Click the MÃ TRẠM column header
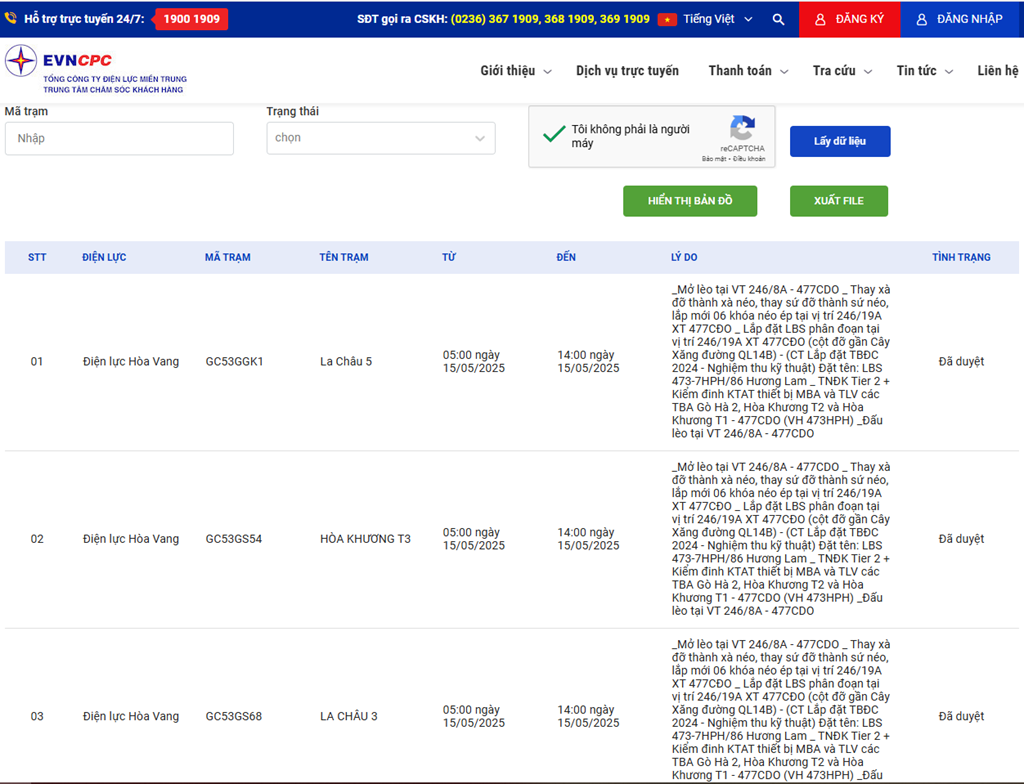Viewport: 1024px width, 784px height. (x=227, y=257)
